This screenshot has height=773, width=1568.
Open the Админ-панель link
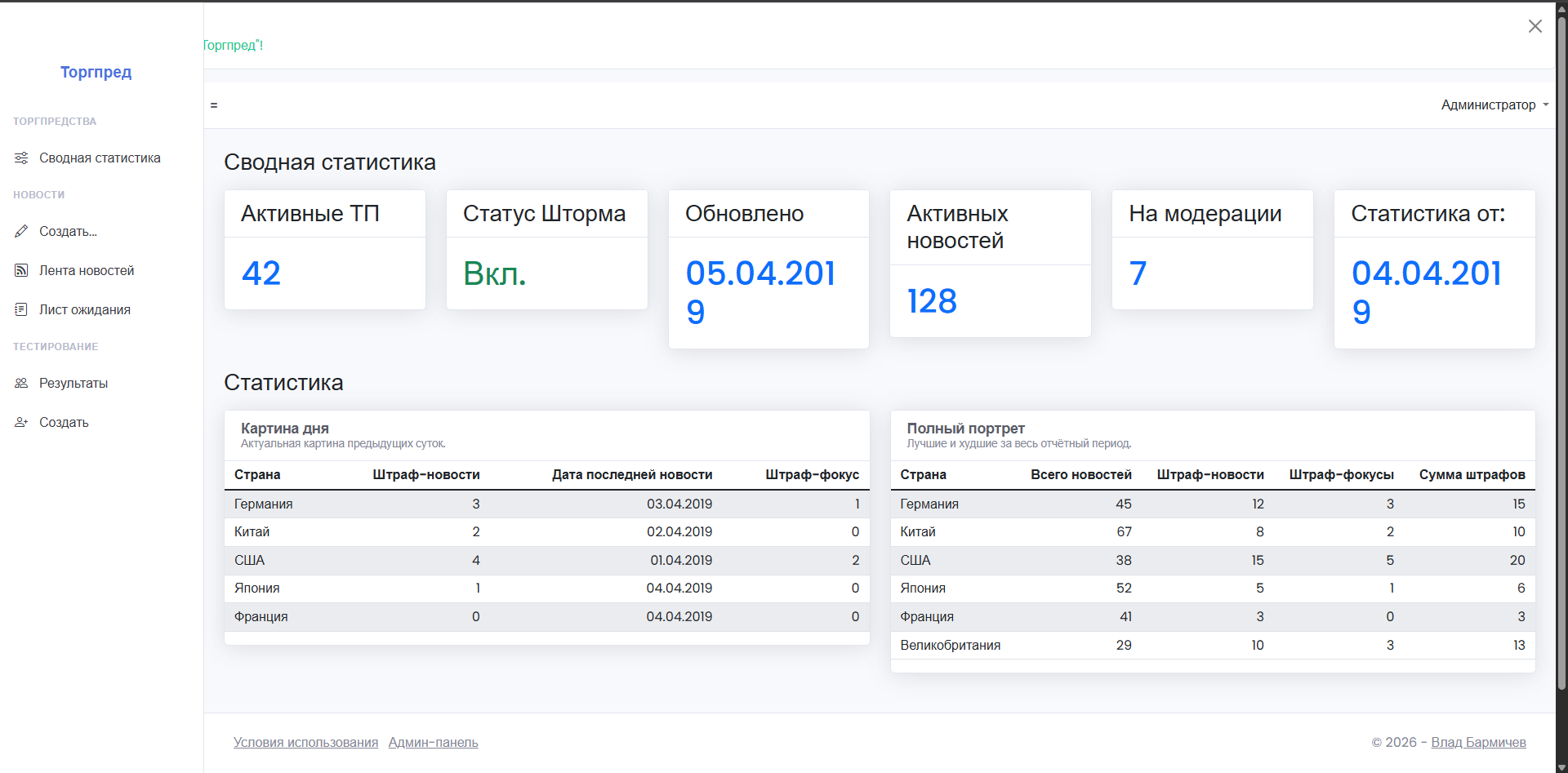[433, 742]
